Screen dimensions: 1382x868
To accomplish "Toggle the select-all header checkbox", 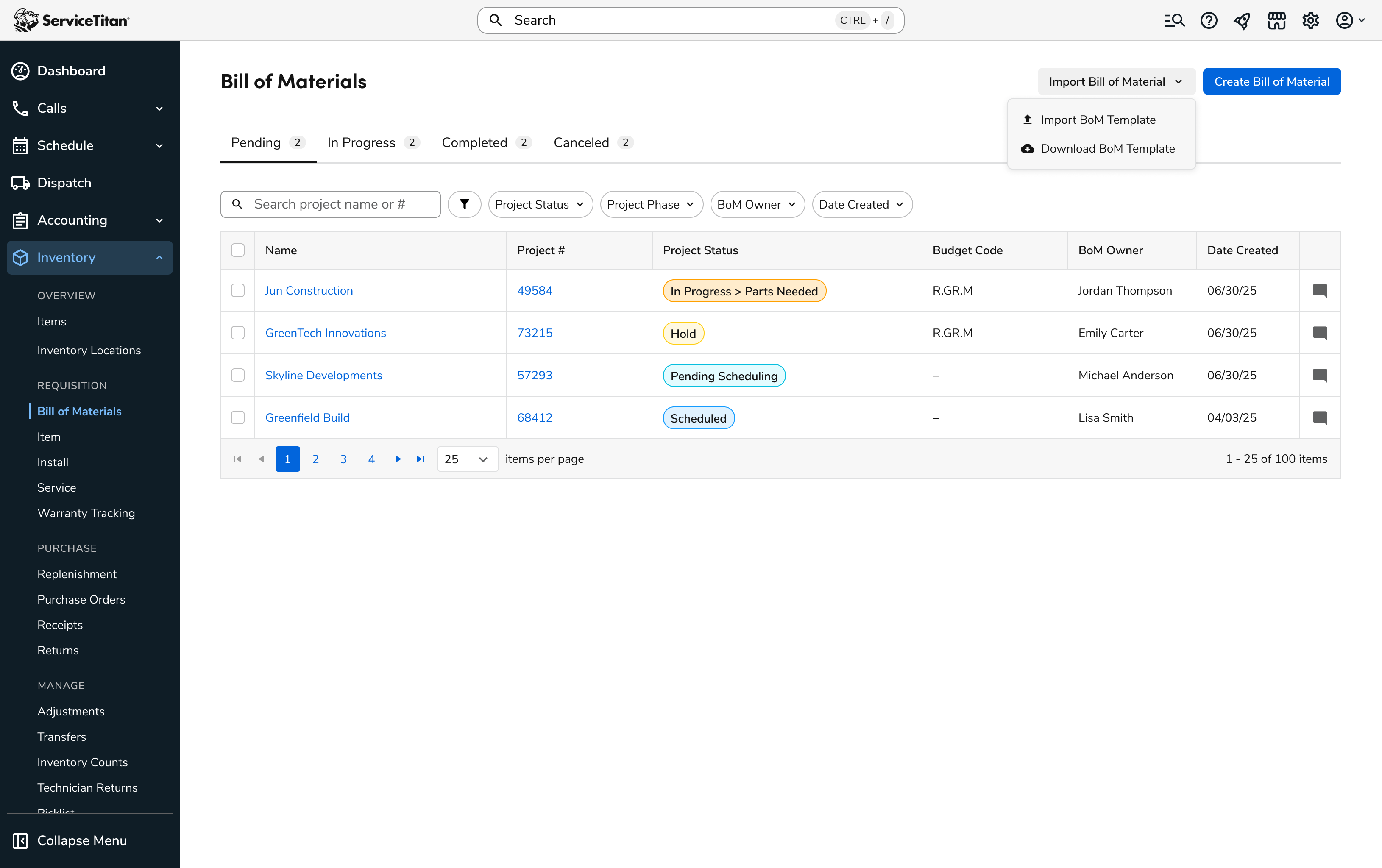I will (x=237, y=250).
